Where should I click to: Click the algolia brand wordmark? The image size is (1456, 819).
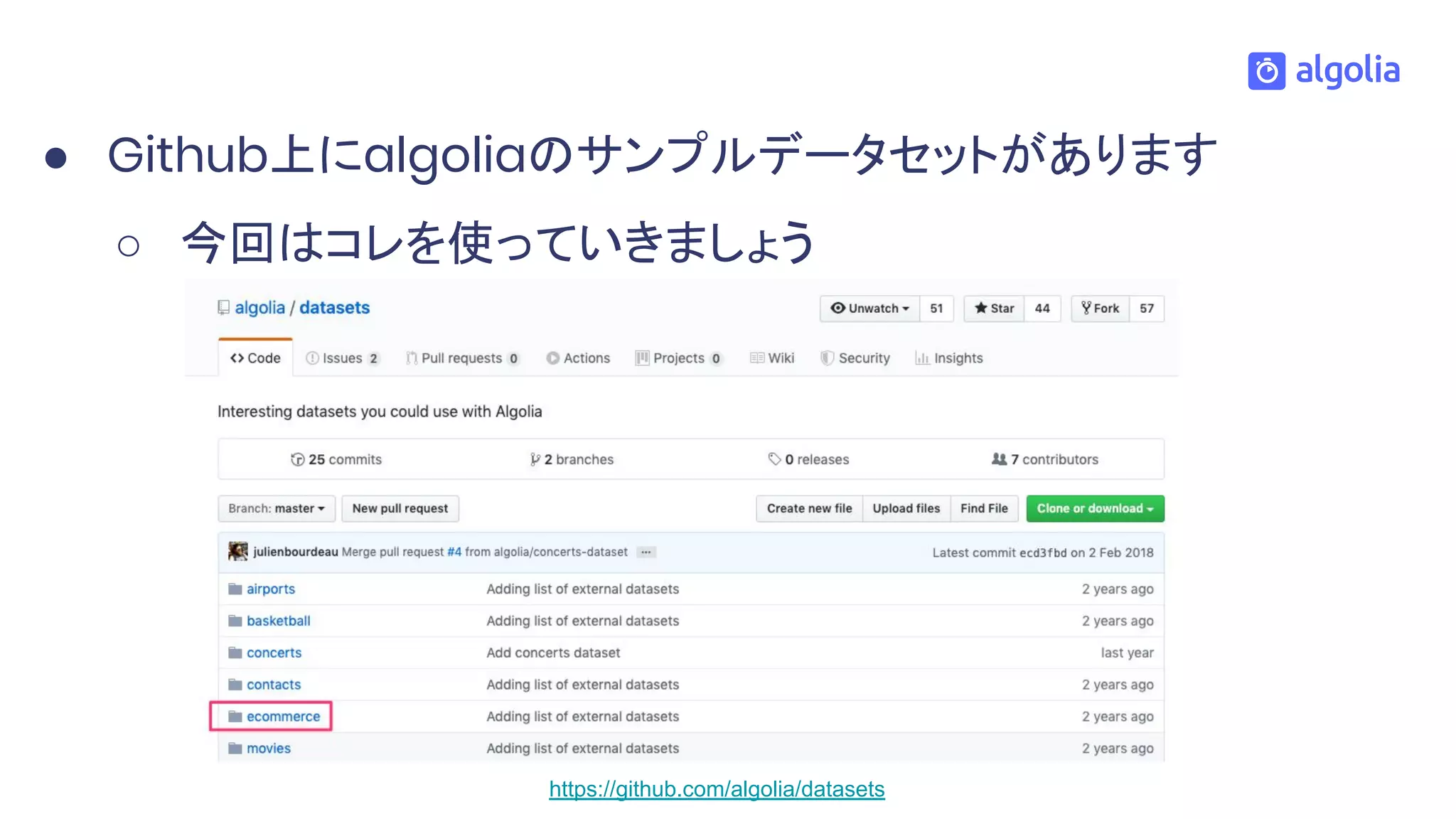[x=1347, y=71]
